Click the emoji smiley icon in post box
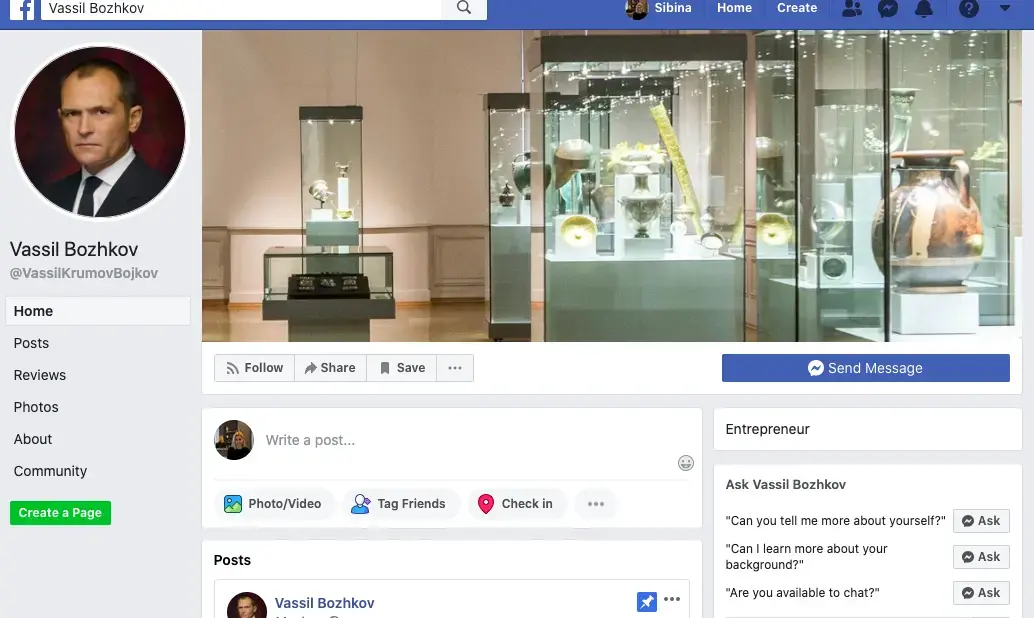The width and height of the screenshot is (1034, 618). click(686, 463)
